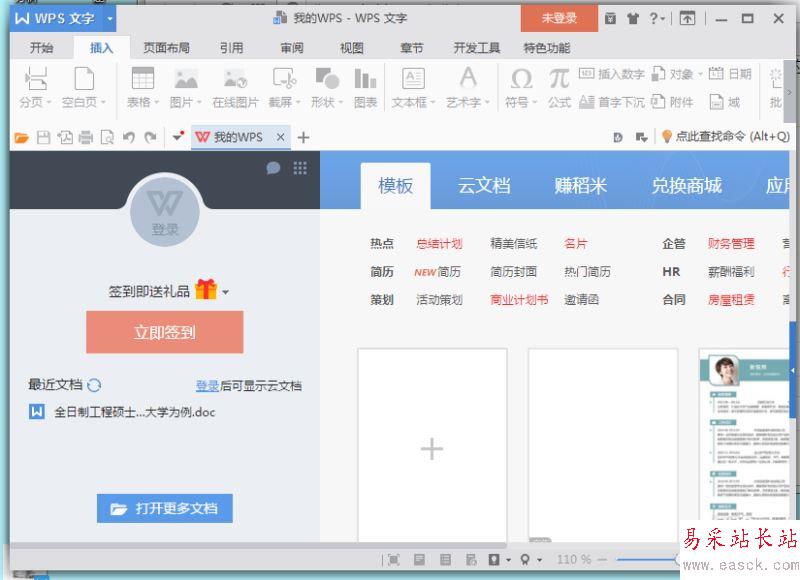800x580 pixels.
Task: Open the 特色功能 ribbon tab
Action: click(x=547, y=48)
